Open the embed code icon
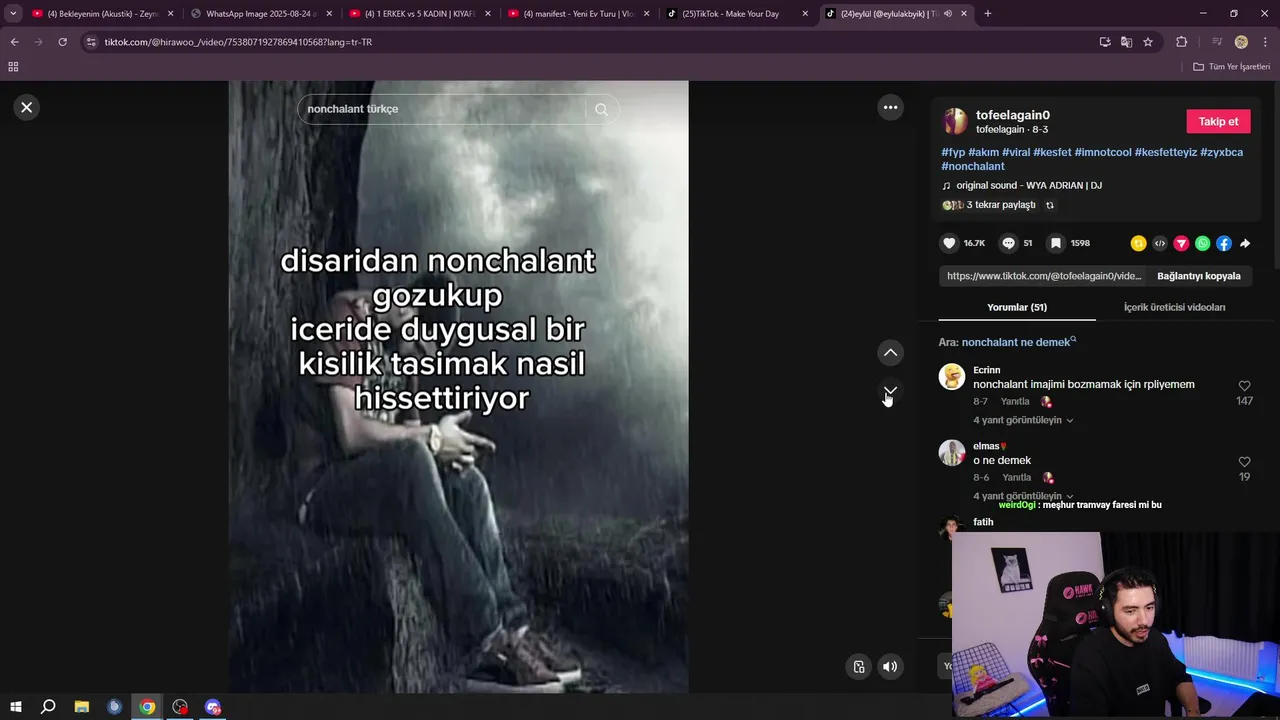 click(1160, 243)
